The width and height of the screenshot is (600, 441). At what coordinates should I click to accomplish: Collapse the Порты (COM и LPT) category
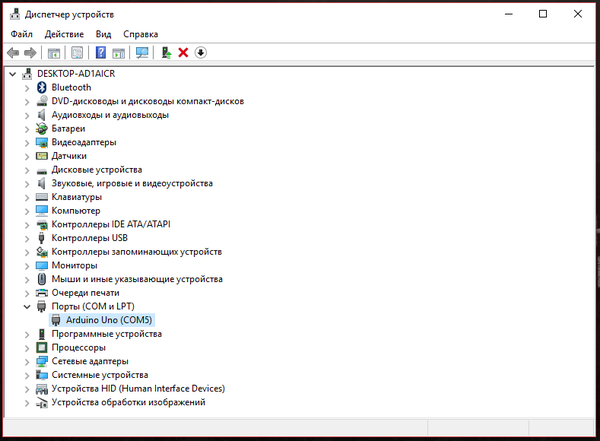27,307
